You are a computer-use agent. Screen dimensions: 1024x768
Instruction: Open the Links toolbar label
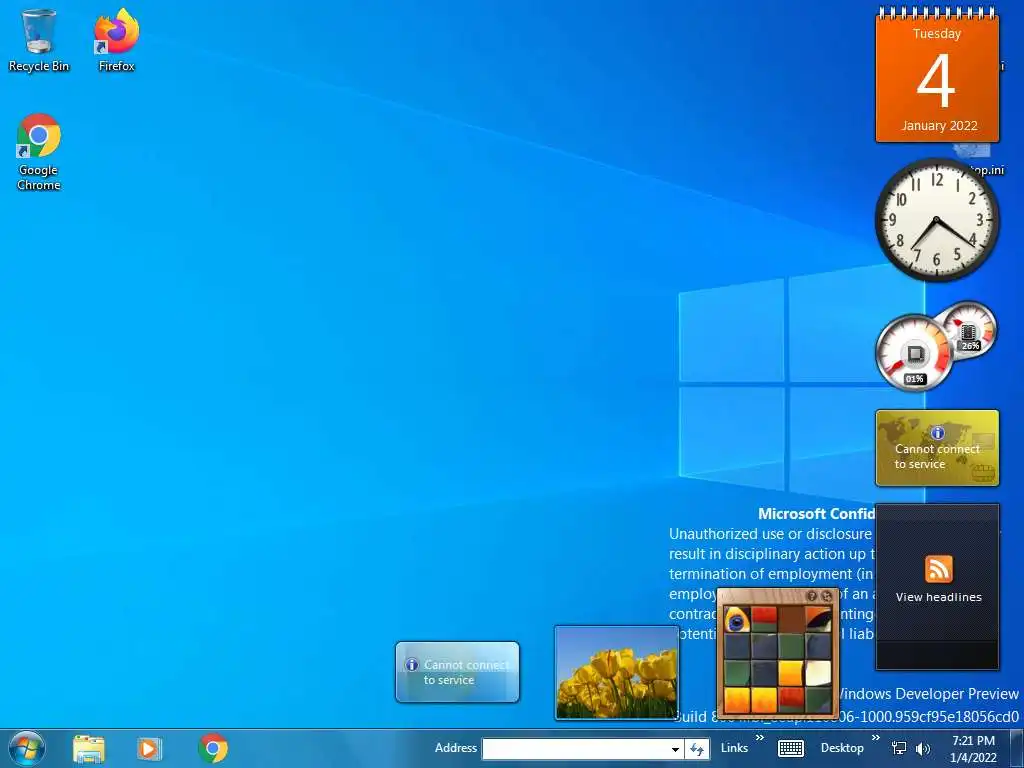(734, 748)
